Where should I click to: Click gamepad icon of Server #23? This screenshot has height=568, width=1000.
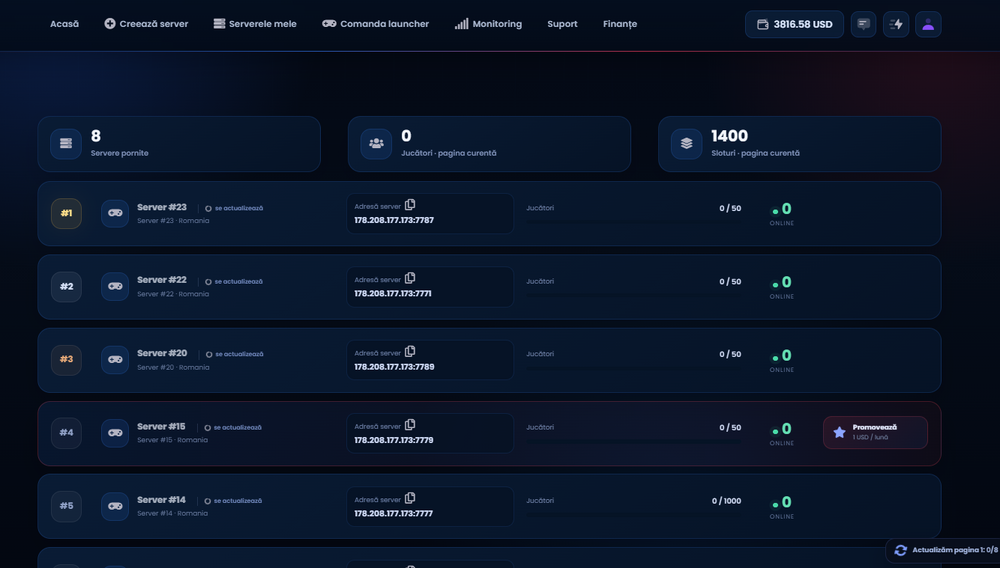(115, 213)
